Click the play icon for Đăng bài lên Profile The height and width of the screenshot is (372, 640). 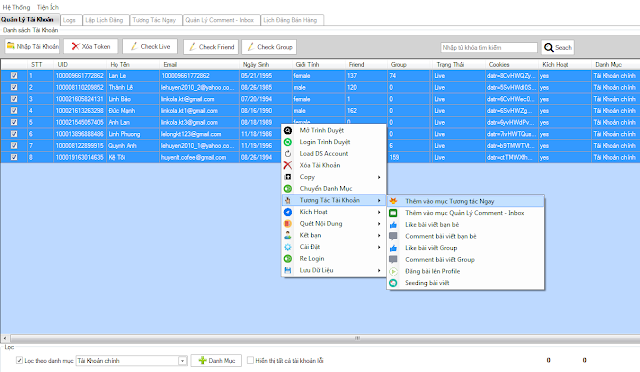point(393,271)
